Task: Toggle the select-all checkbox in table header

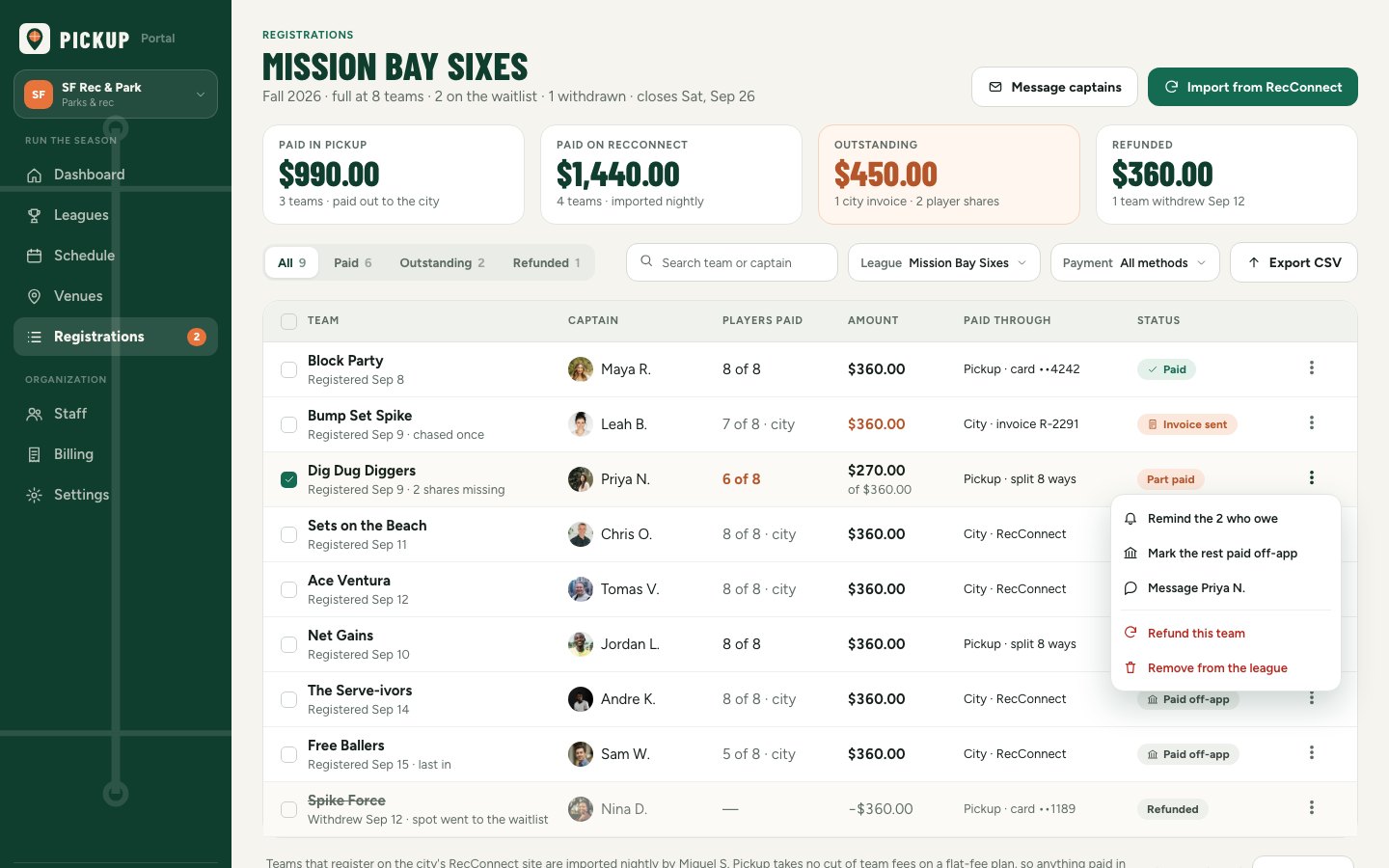Action: point(288,321)
